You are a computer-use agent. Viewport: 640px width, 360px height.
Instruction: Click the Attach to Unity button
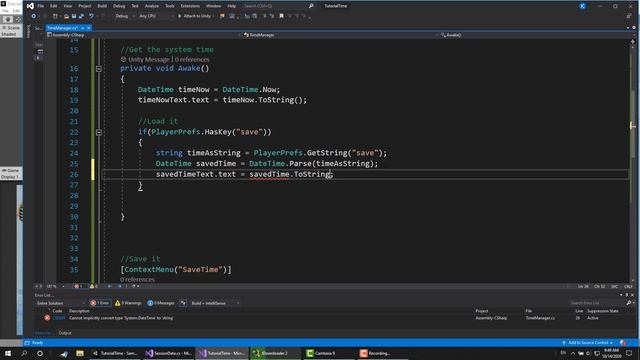[x=196, y=16]
